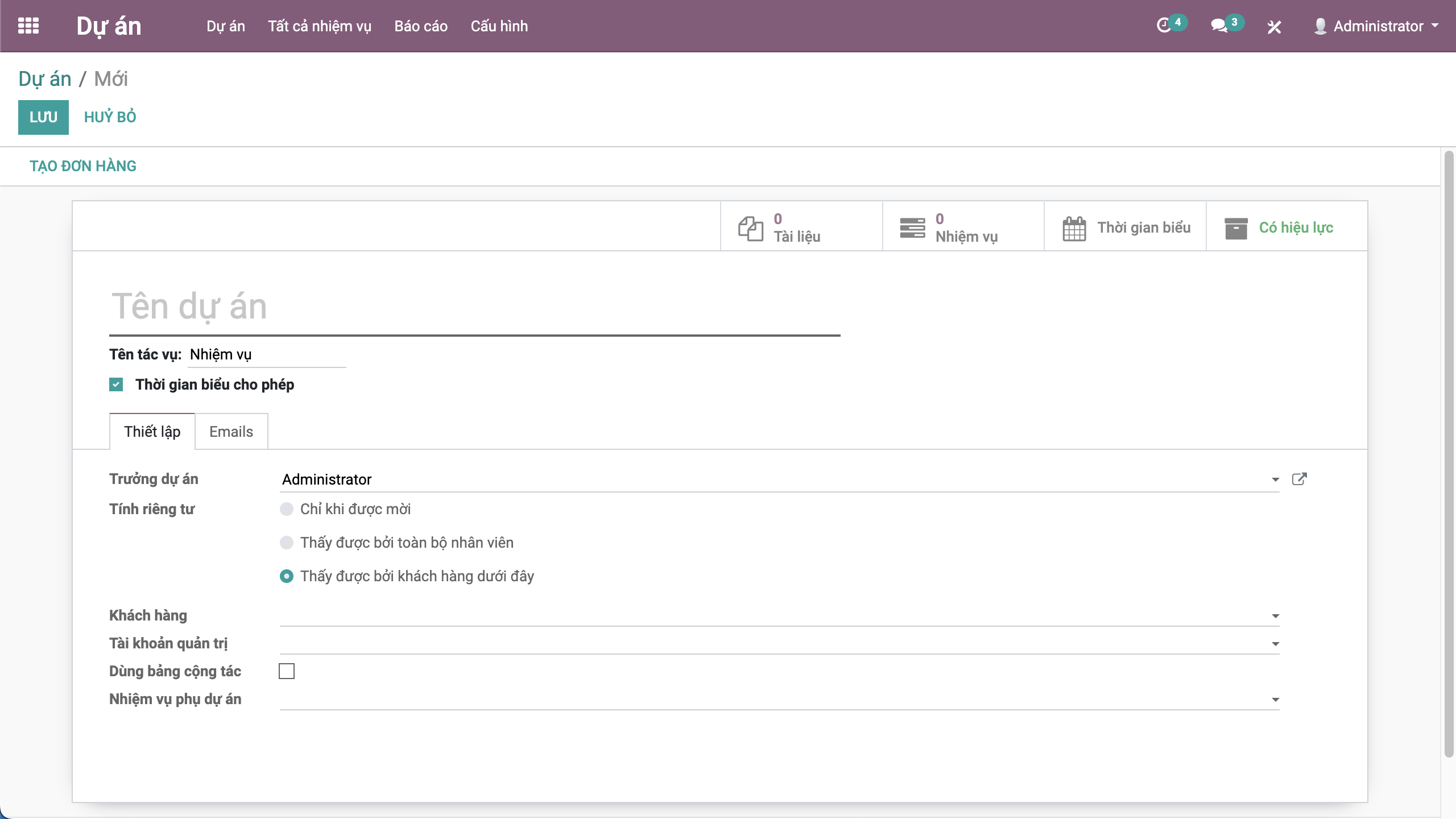Image resolution: width=1456 pixels, height=819 pixels.
Task: Open conversations chat bubble icon
Action: [1218, 26]
